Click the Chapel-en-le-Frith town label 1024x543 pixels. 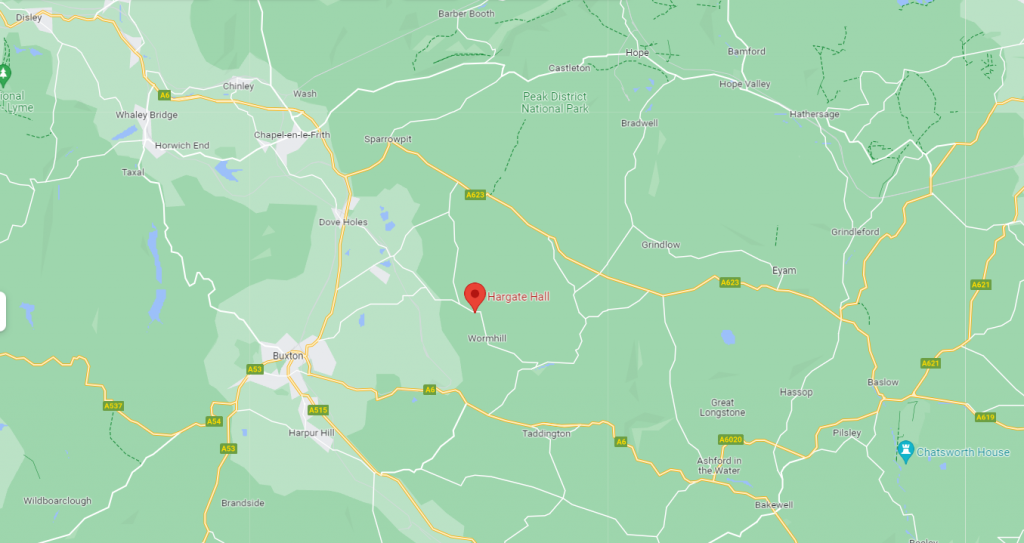tap(292, 135)
